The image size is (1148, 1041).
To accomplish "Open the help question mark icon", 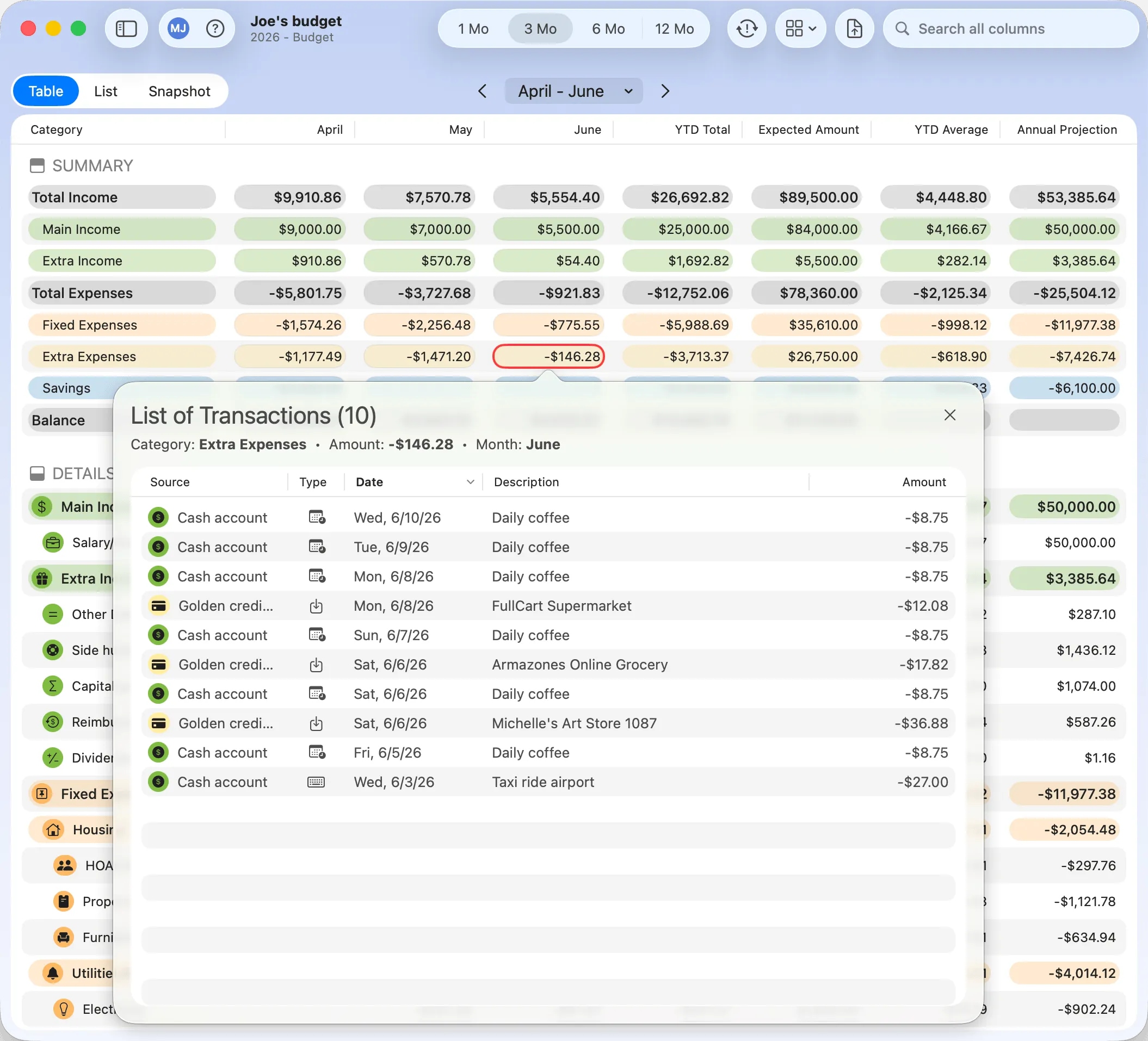I will pyautogui.click(x=215, y=28).
